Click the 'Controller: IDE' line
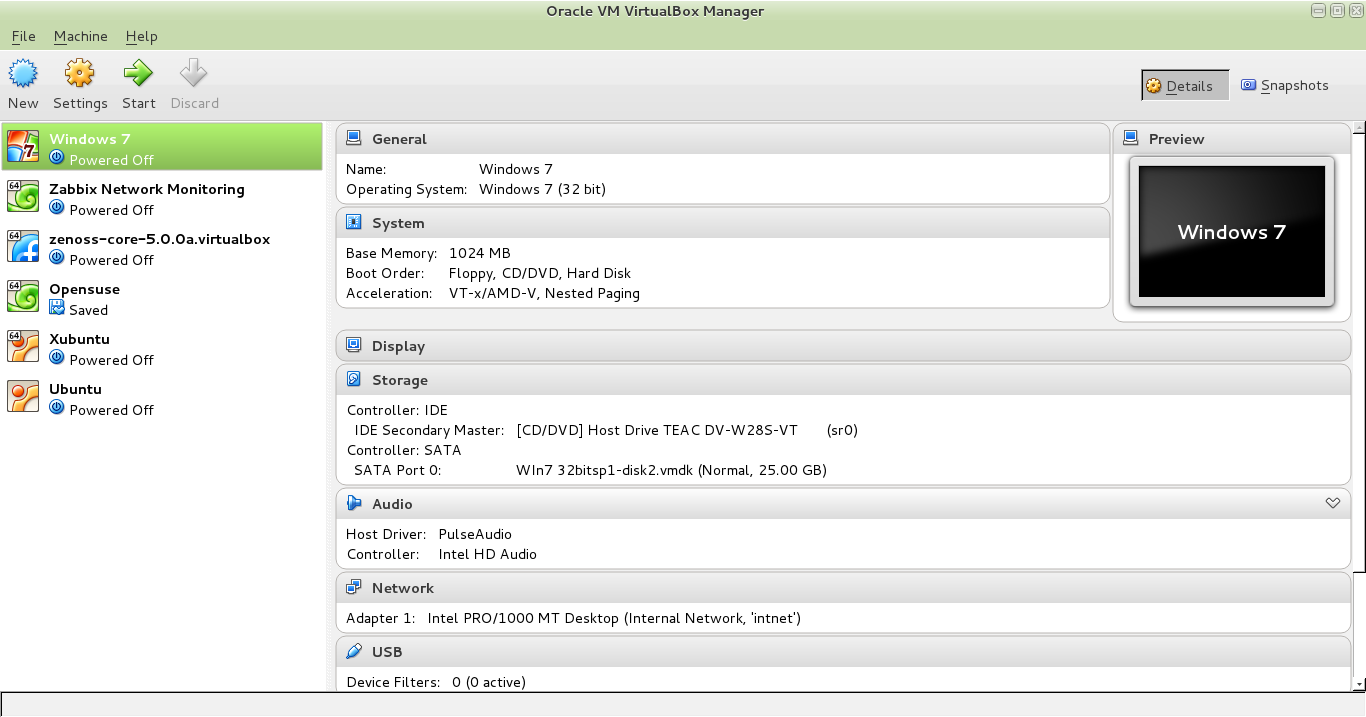This screenshot has height=717, width=1366. pyautogui.click(x=397, y=410)
